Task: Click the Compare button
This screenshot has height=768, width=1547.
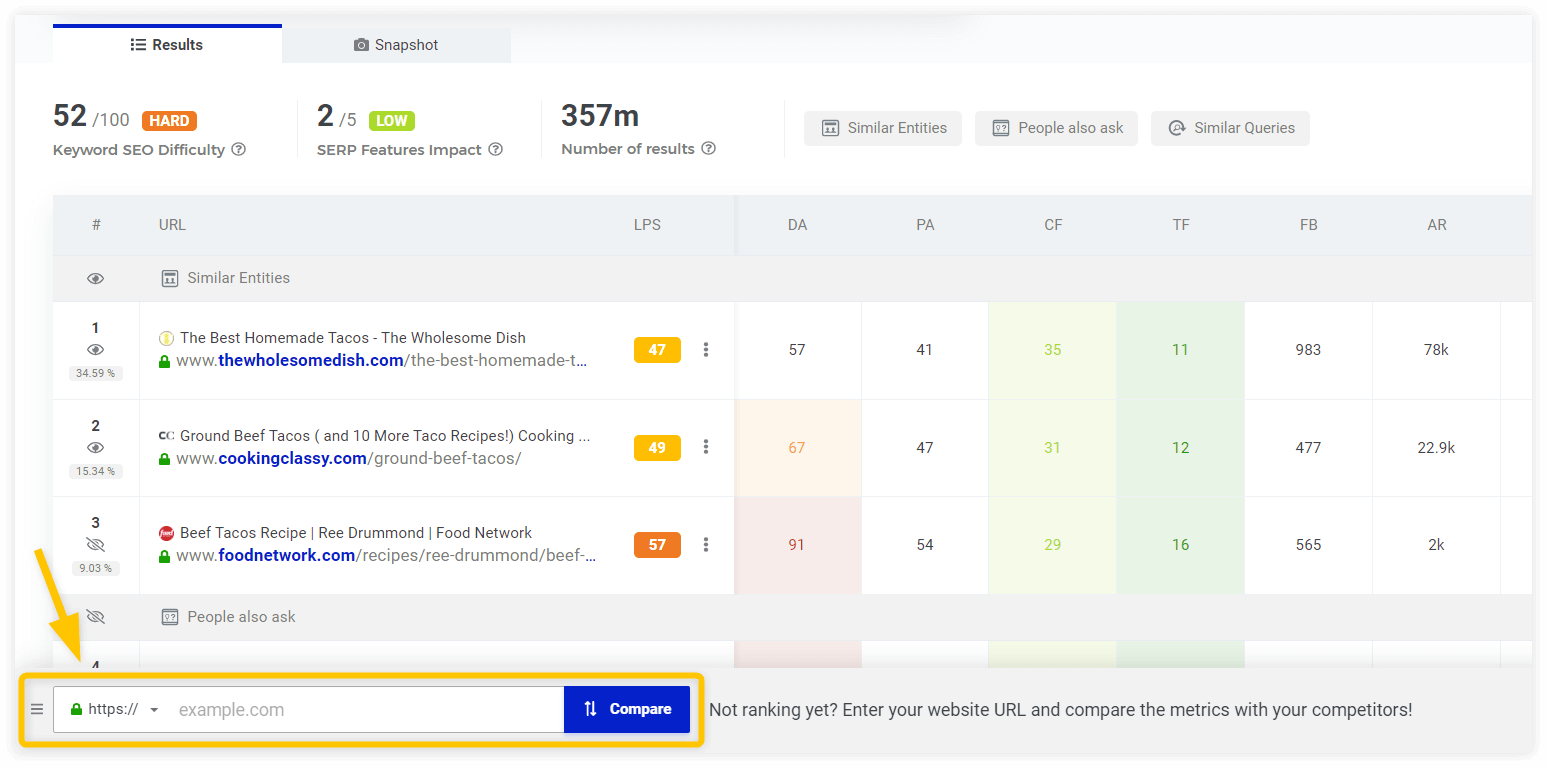Action: (x=627, y=709)
